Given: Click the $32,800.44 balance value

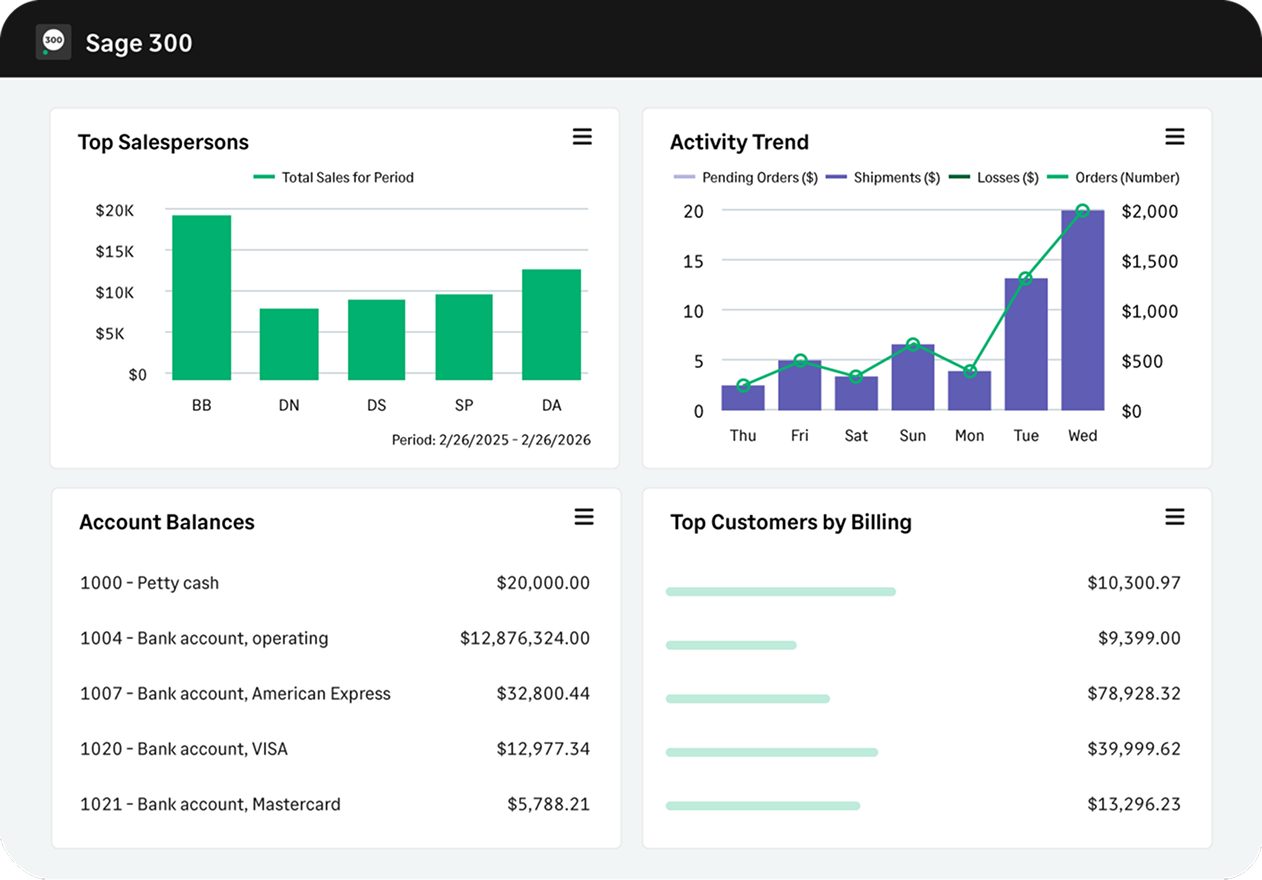Looking at the screenshot, I should [x=543, y=693].
